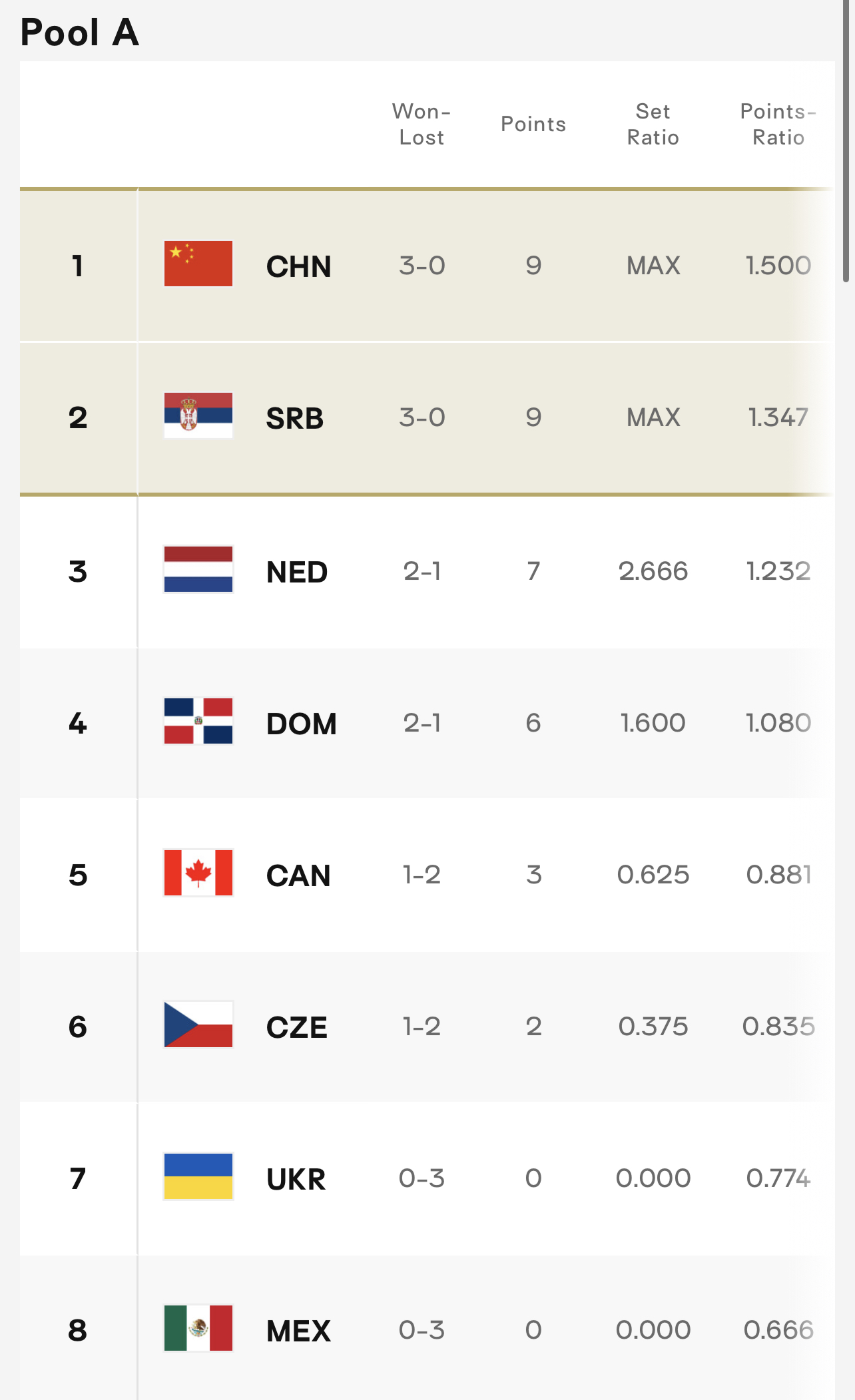Click the Won-Lost column header
The image size is (855, 1400).
point(422,124)
